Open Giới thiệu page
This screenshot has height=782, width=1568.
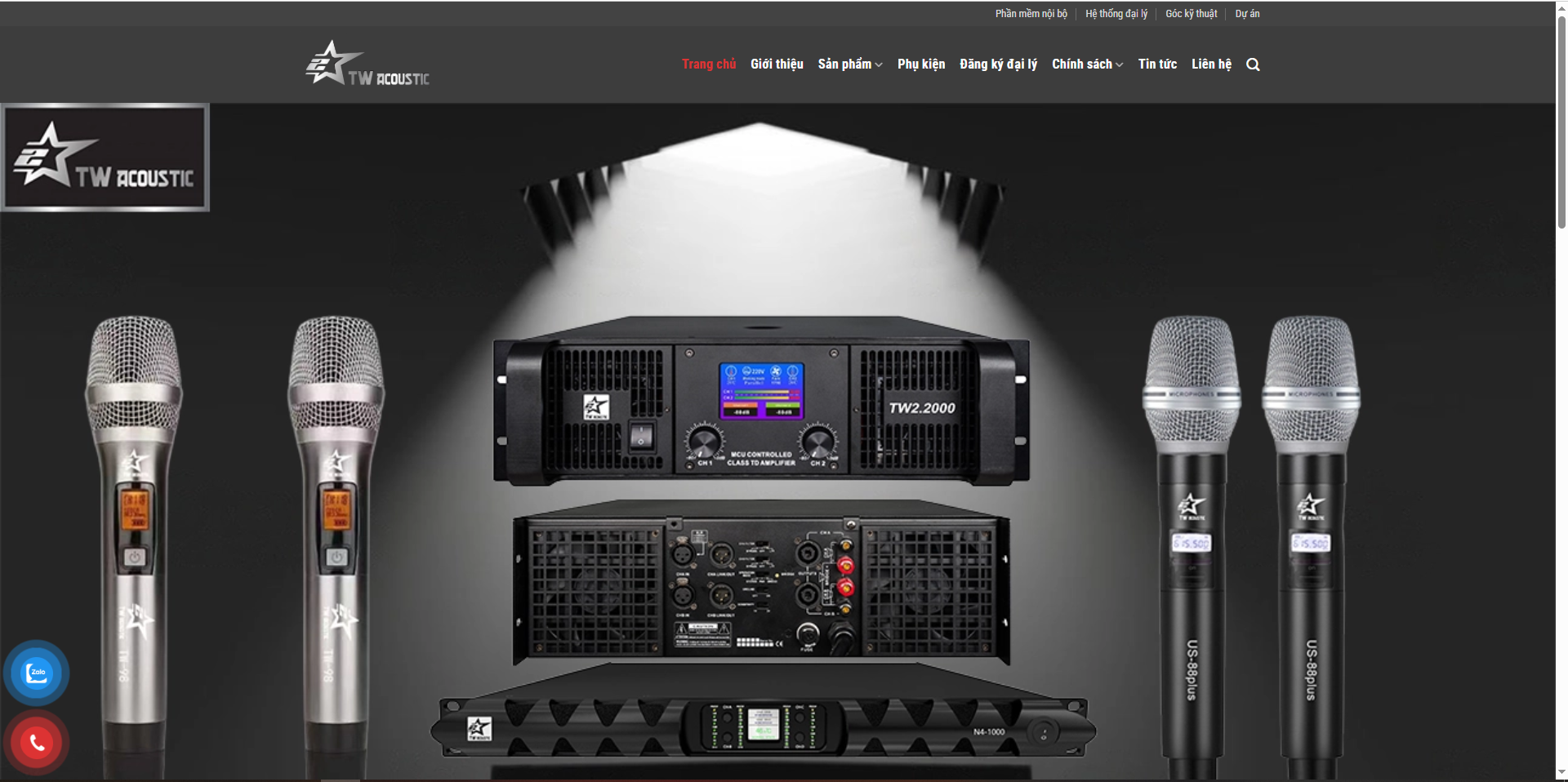coord(777,64)
